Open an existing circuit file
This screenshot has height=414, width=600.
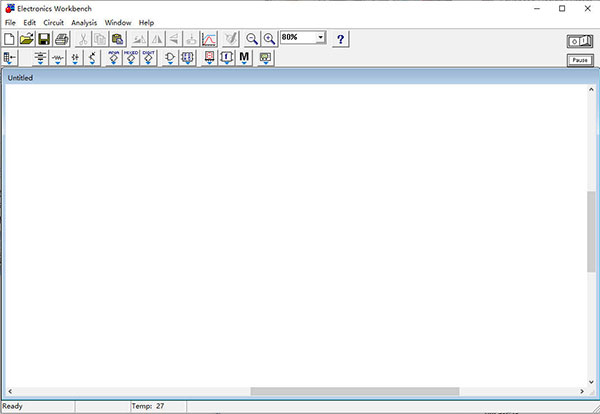tap(27, 39)
